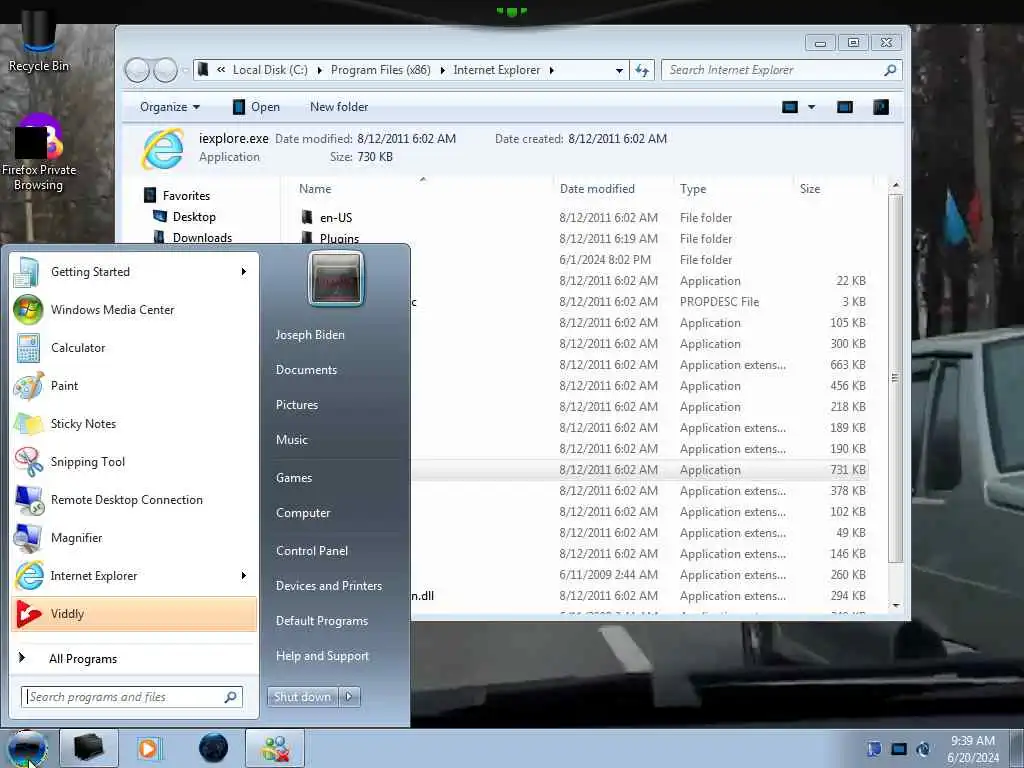Screen dimensions: 1024x768
Task: Open Shut down options arrow
Action: tap(349, 697)
